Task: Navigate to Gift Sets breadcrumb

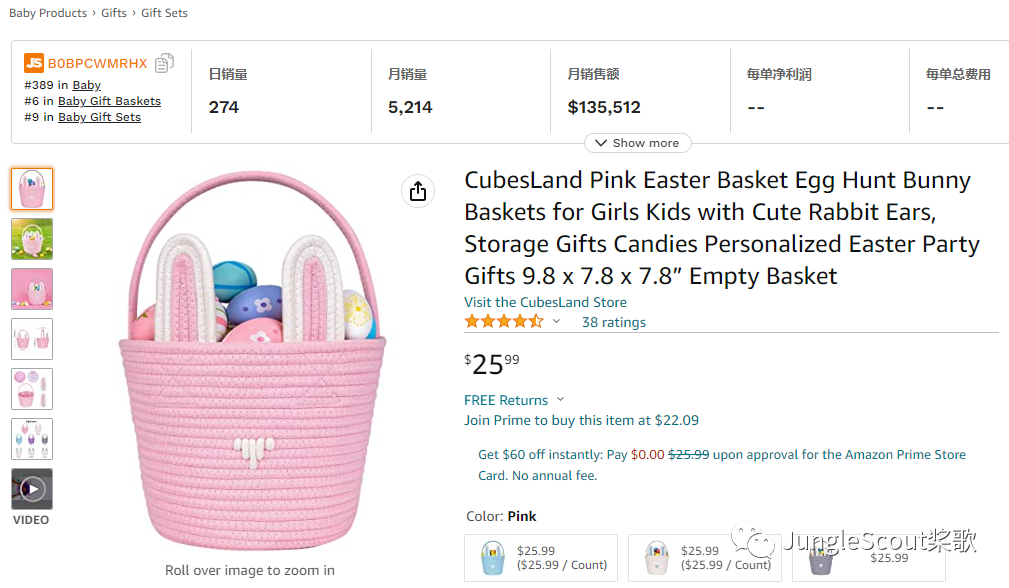Action: 164,13
